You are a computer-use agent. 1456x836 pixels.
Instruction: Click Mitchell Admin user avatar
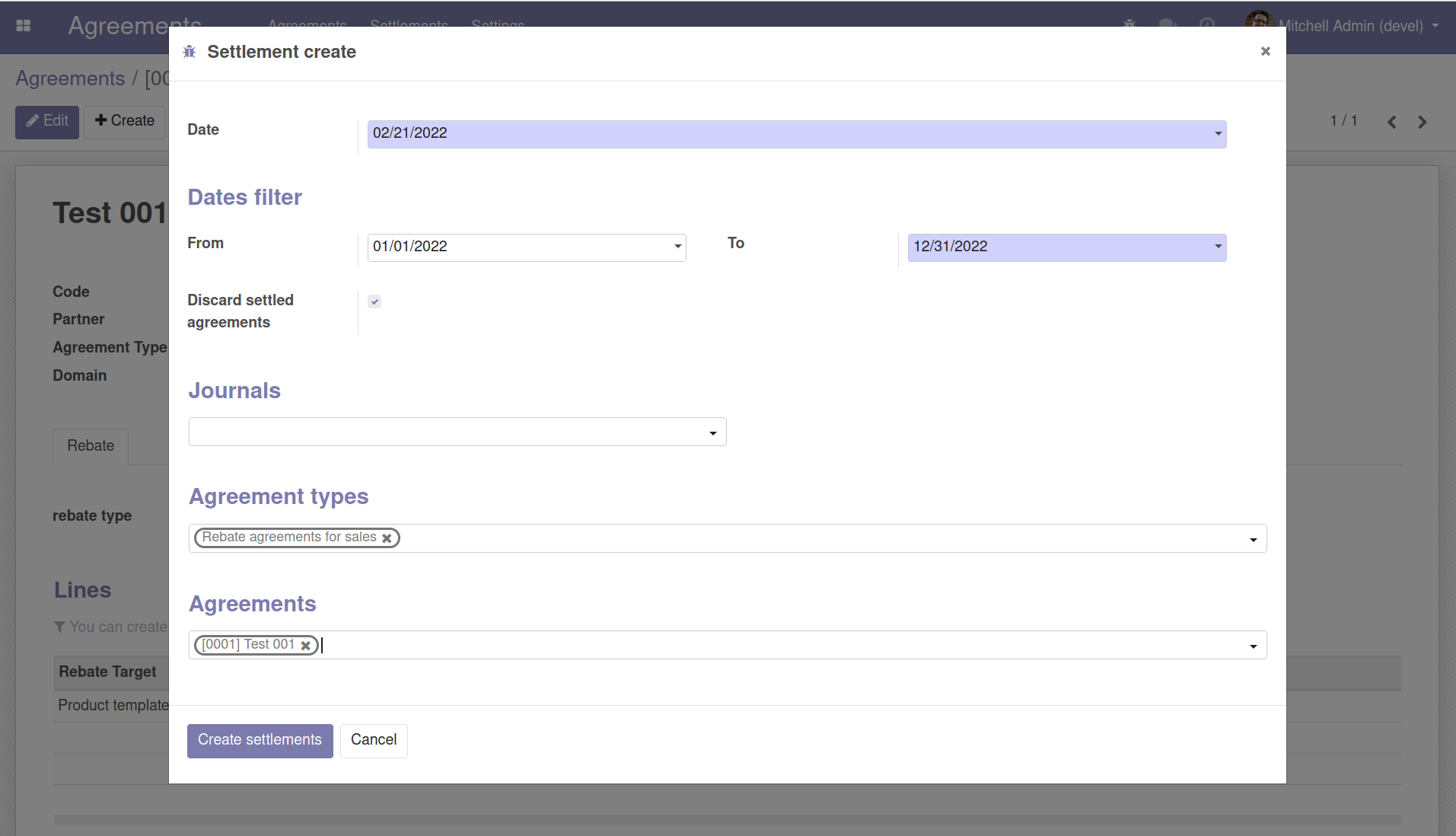(x=1259, y=23)
